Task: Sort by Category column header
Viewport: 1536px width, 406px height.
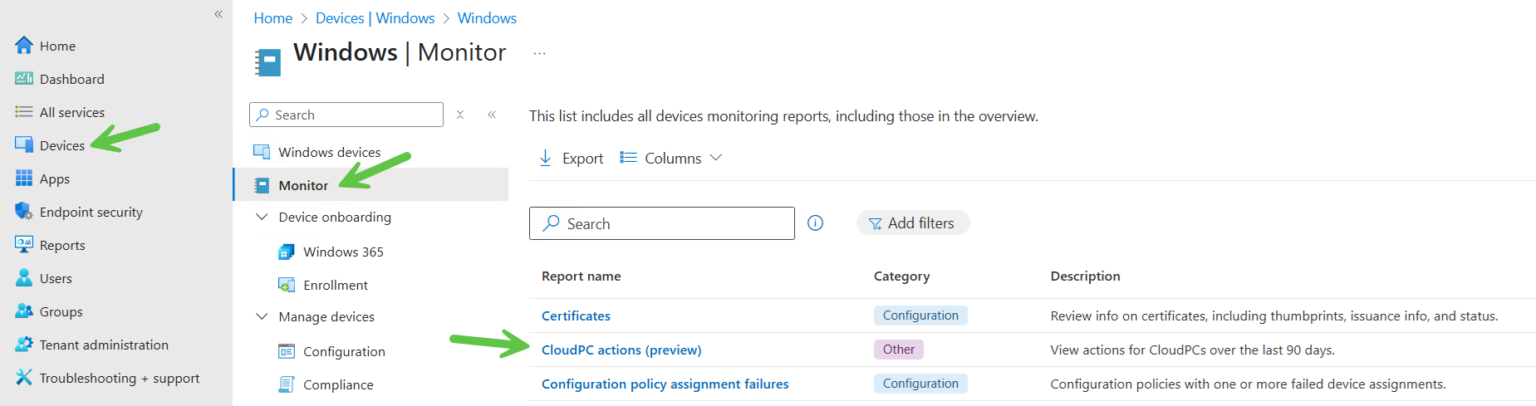Action: pos(902,276)
